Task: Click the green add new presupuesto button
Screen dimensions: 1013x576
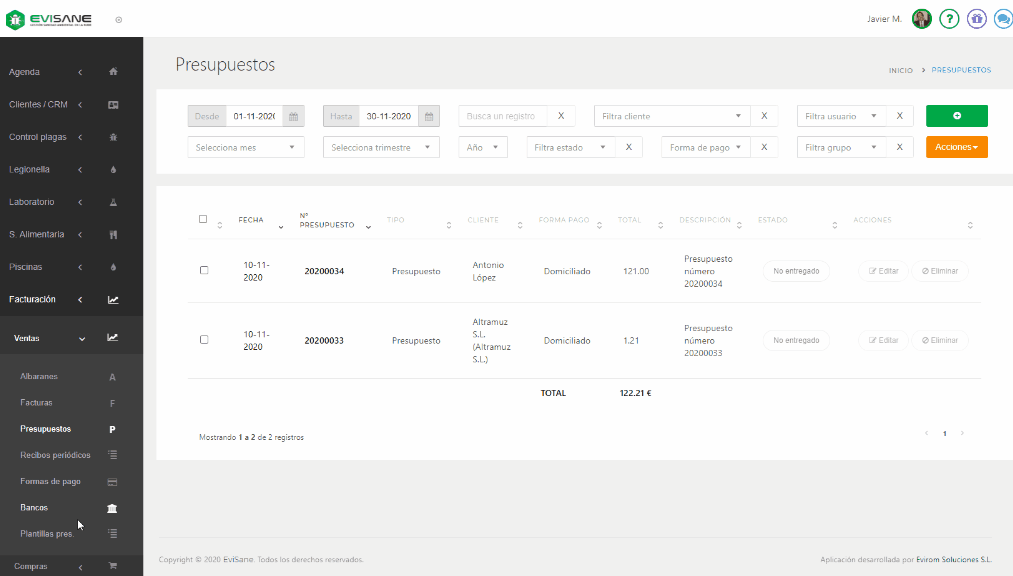Action: [x=956, y=116]
